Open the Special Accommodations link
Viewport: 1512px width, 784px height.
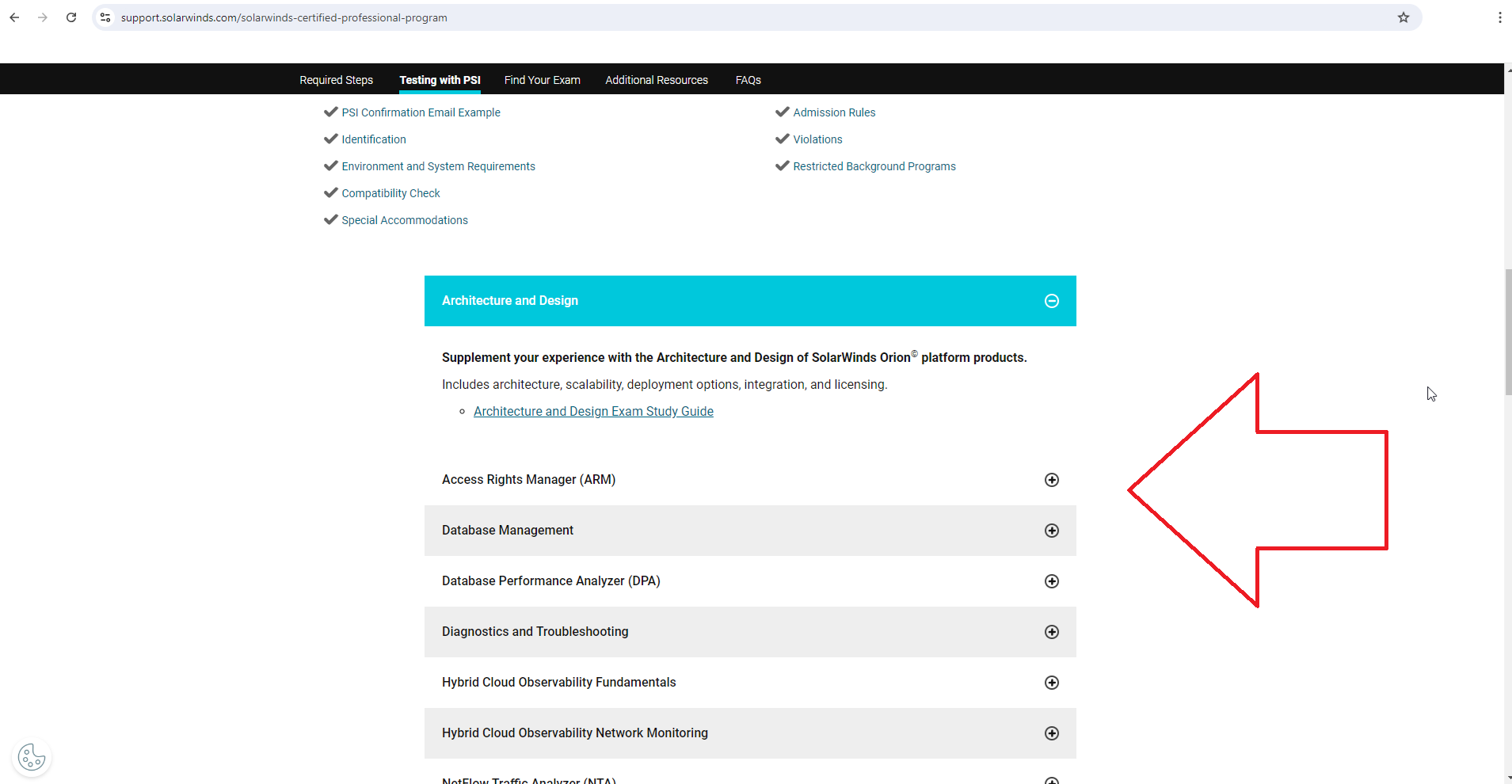[405, 220]
